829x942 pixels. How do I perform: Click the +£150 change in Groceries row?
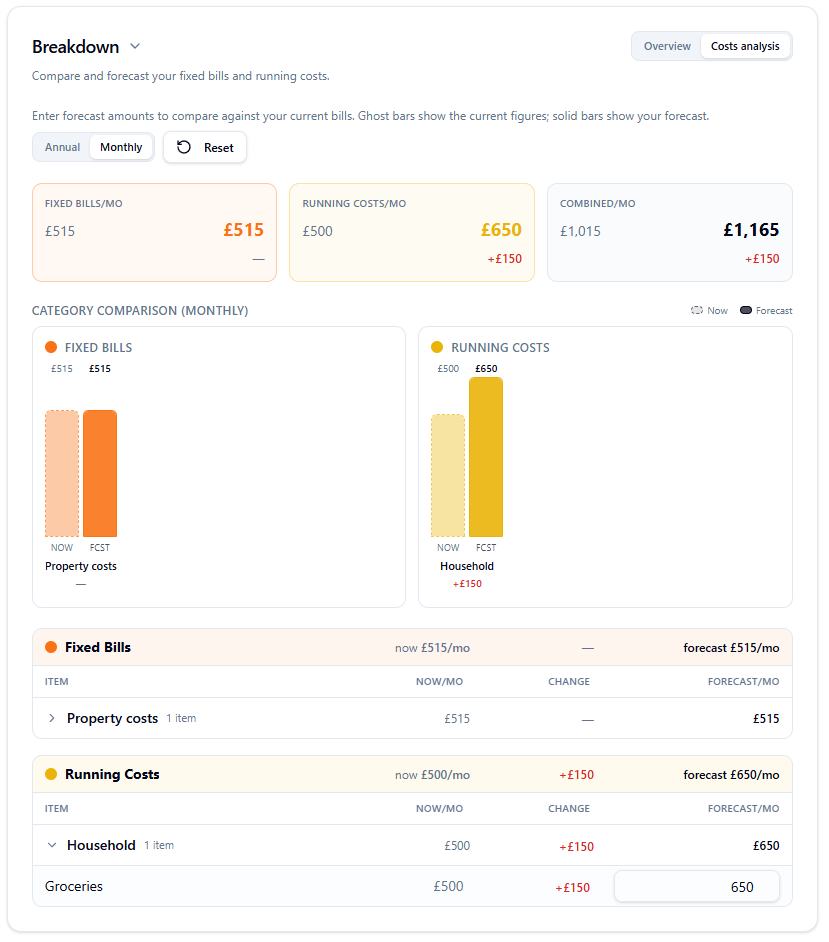coord(572,887)
